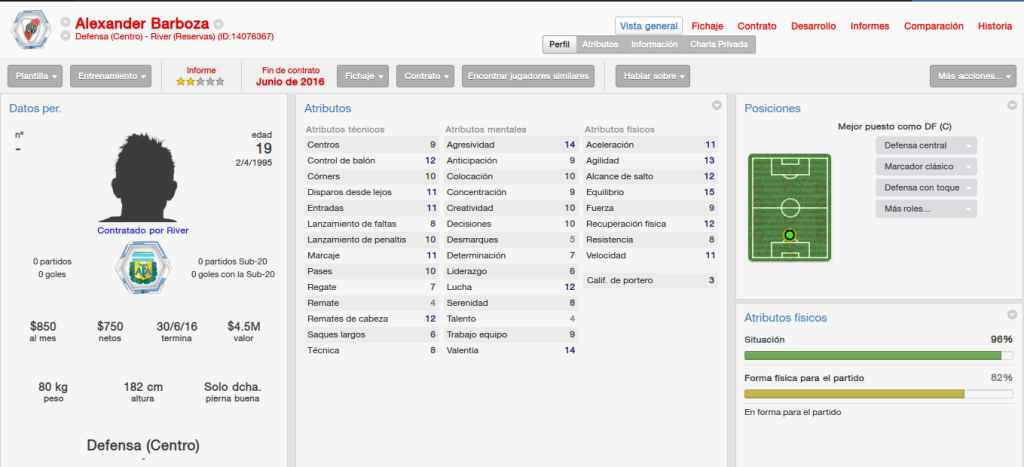Open the Contrato tab
Image resolution: width=1024 pixels, height=467 pixels.
pyautogui.click(x=757, y=26)
